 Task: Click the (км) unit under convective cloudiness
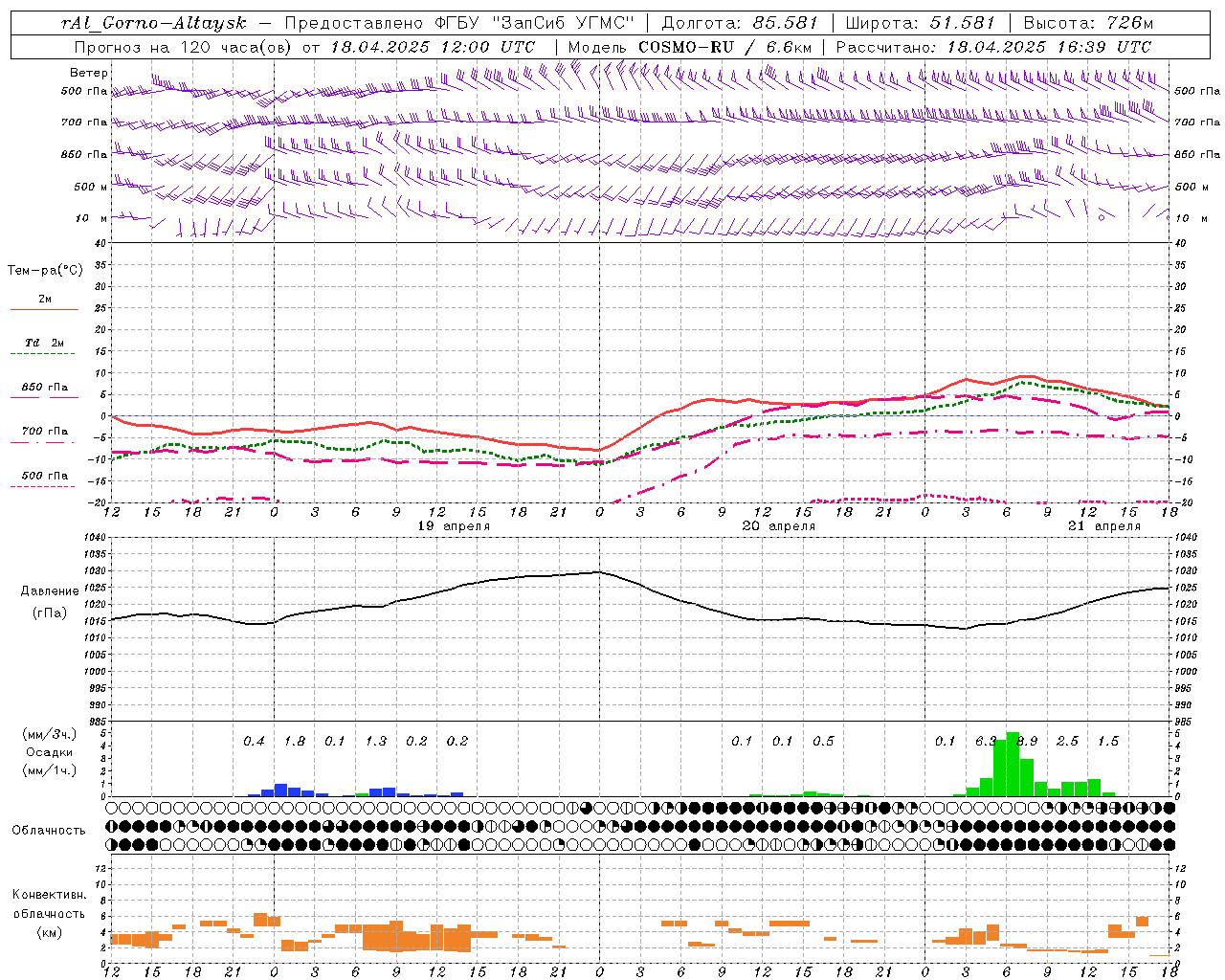(50, 931)
